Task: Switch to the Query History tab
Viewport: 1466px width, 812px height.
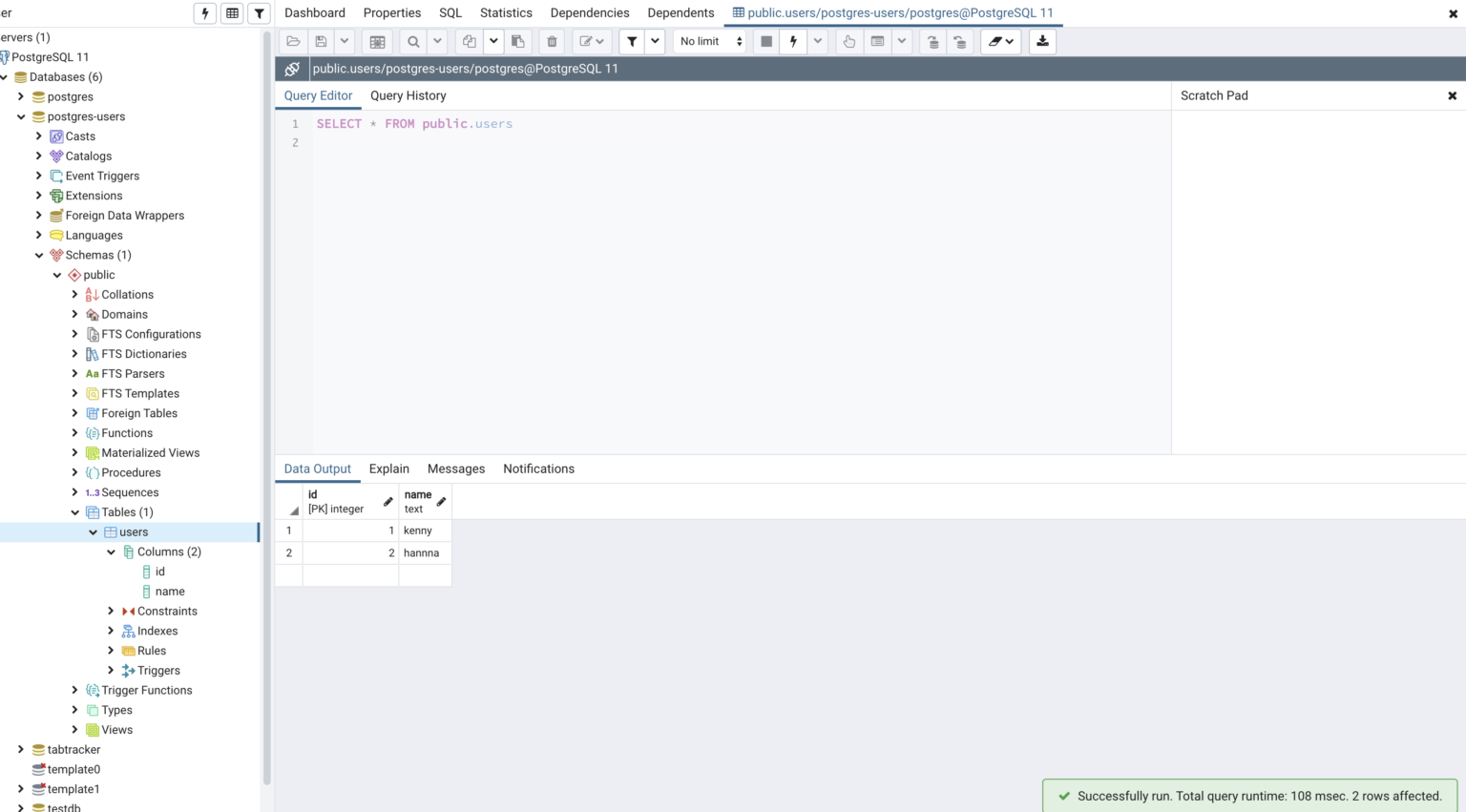Action: coord(408,95)
